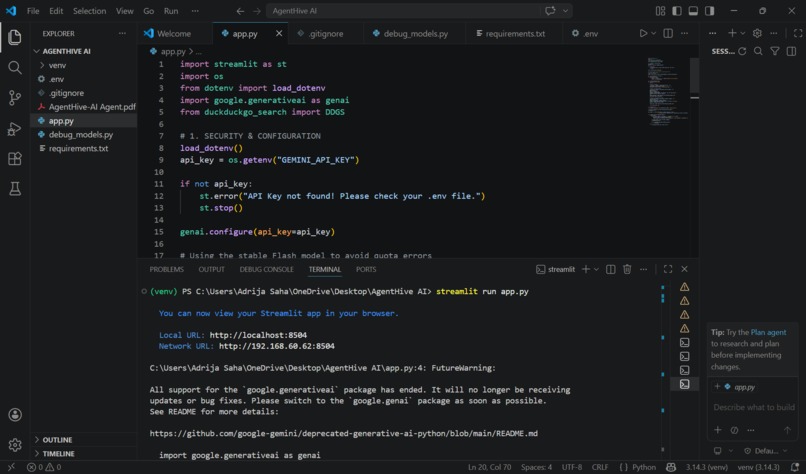
Task: Expand the TIMELINE section
Action: point(58,453)
